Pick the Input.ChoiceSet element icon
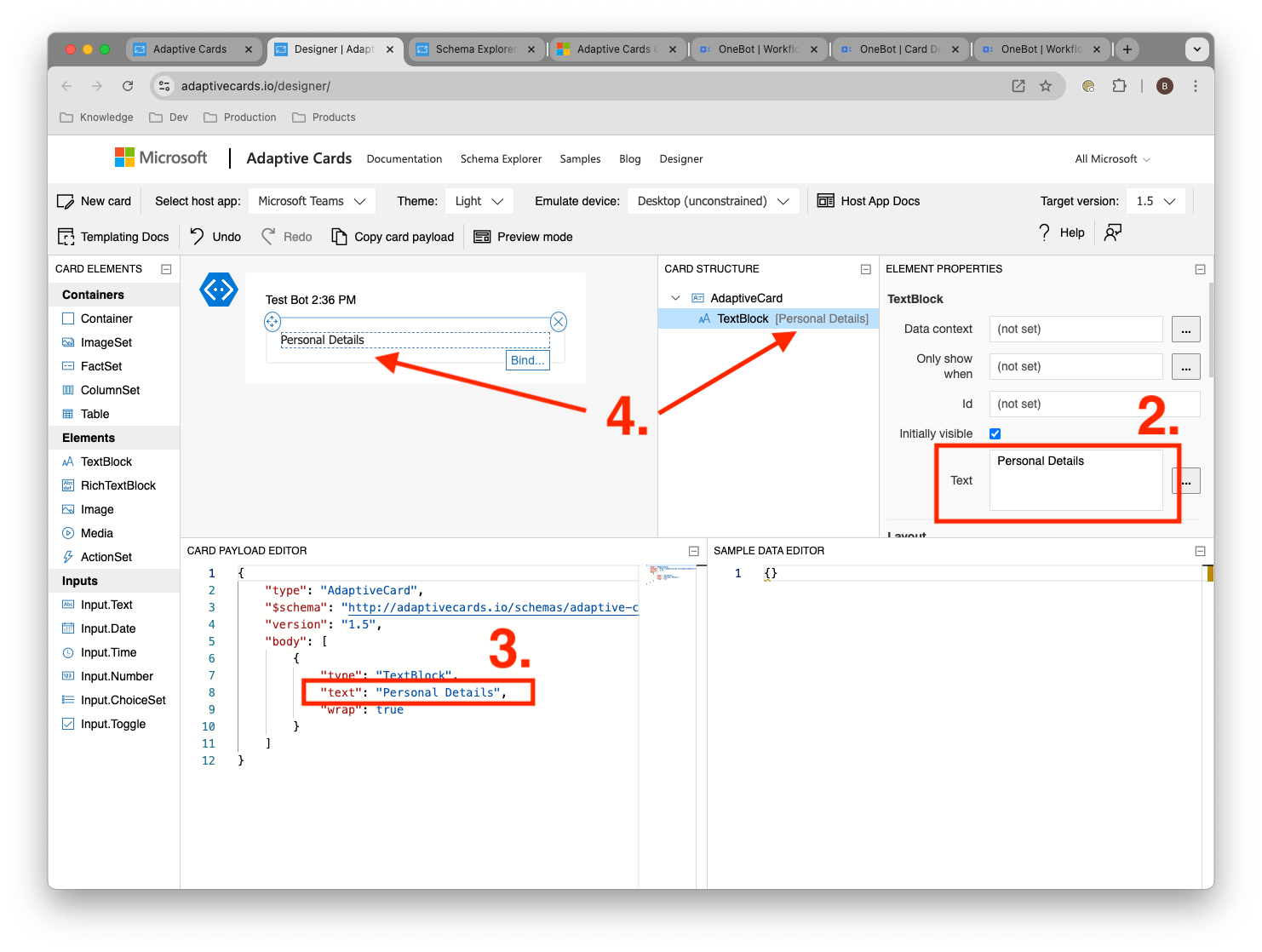 tap(68, 700)
